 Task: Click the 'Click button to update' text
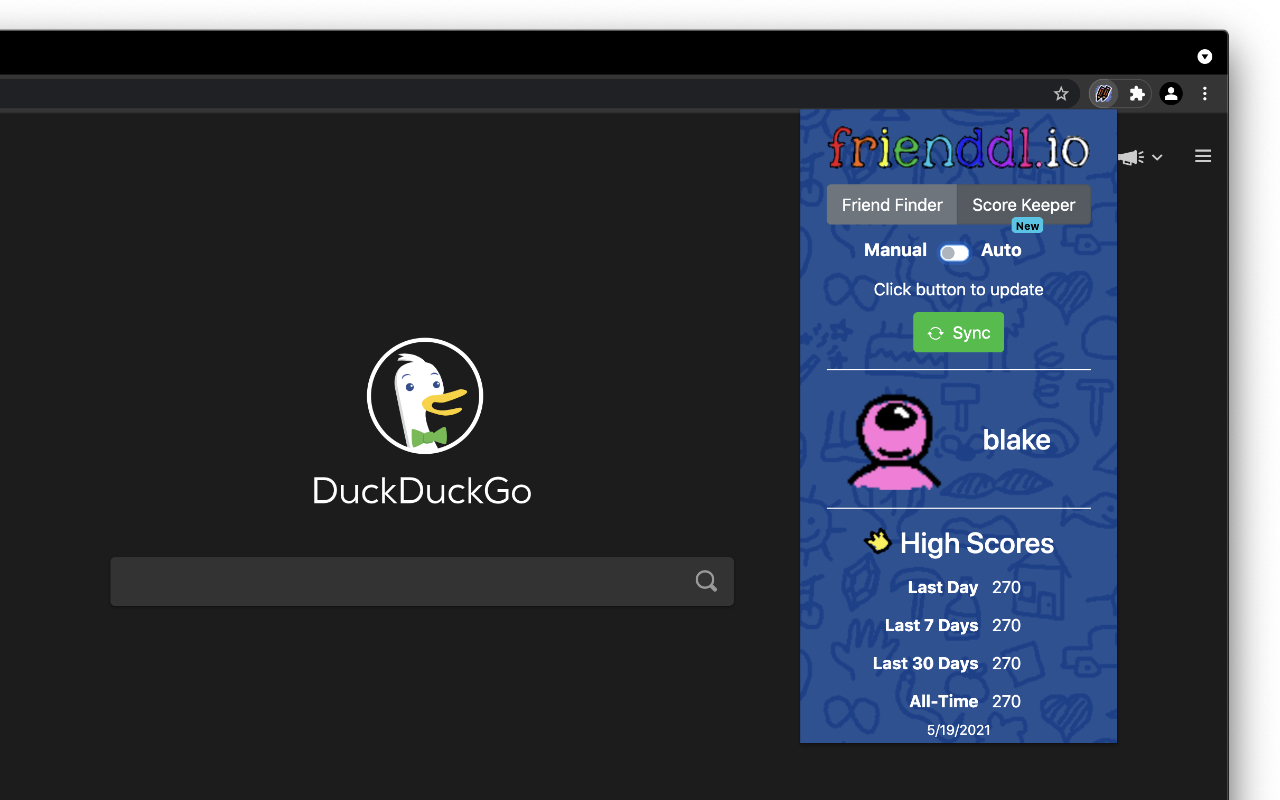958,289
